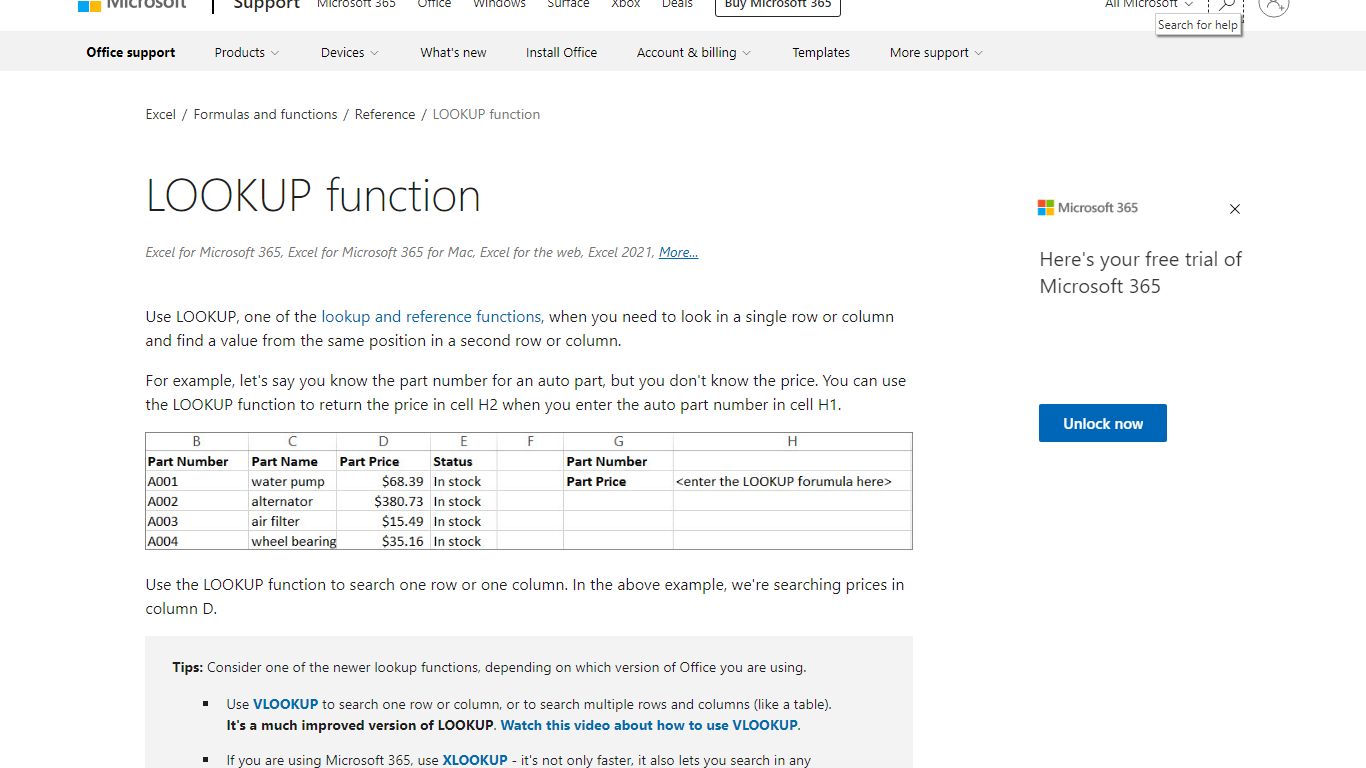Open the lookup and reference functions link

[431, 317]
